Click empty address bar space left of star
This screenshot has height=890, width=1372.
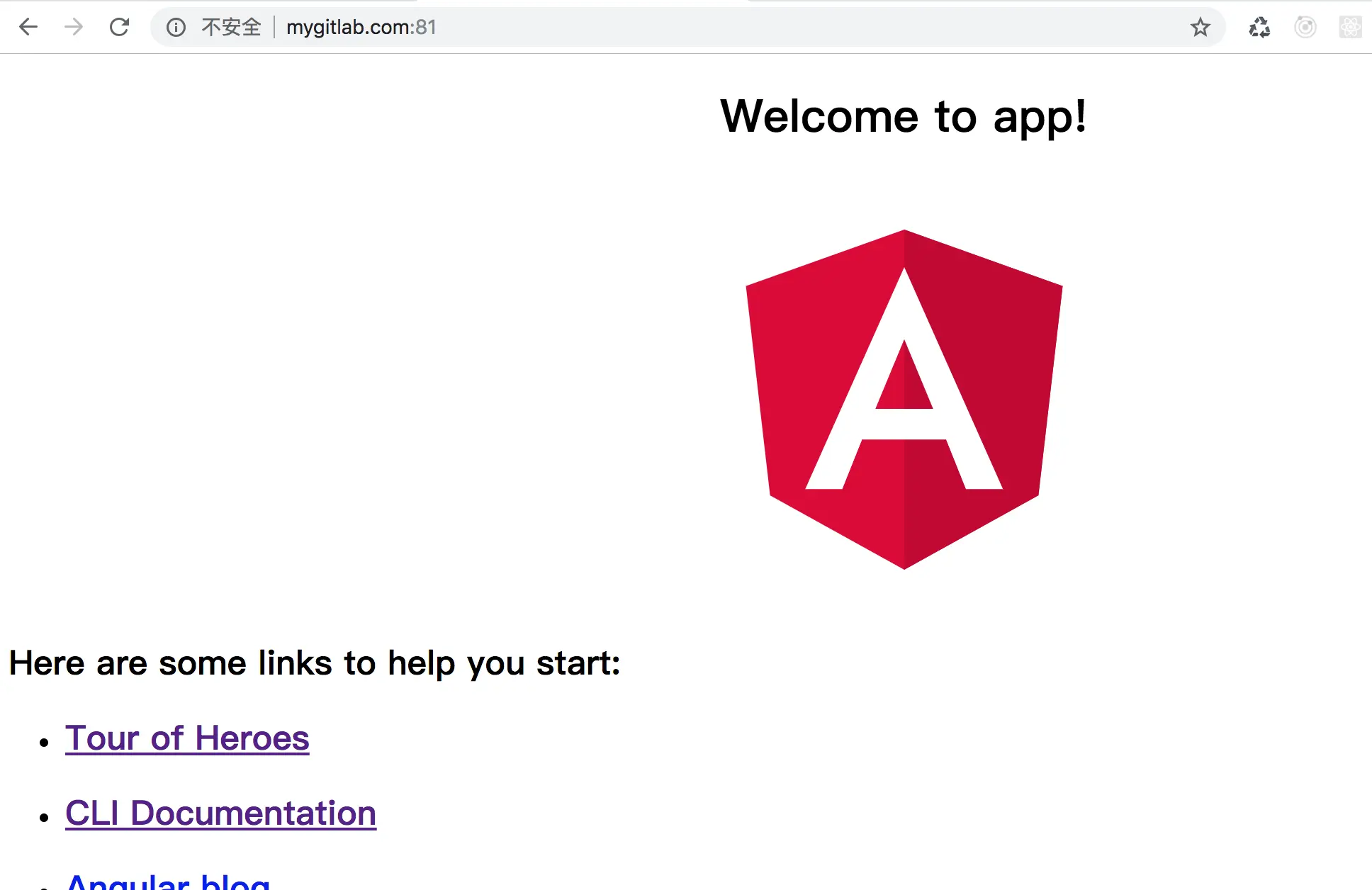click(815, 27)
